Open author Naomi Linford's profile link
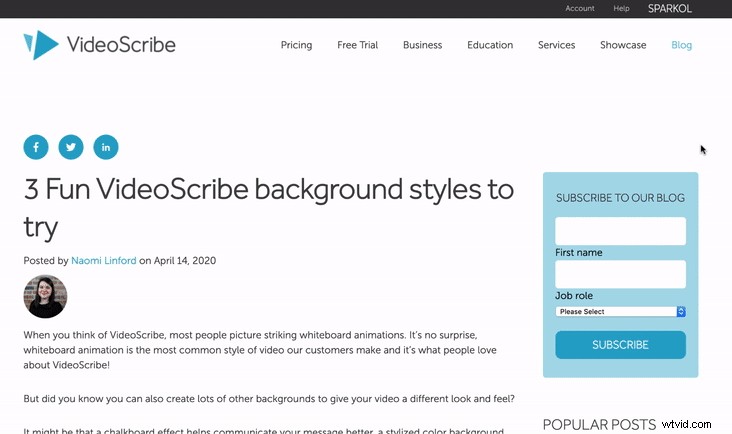 tap(104, 260)
